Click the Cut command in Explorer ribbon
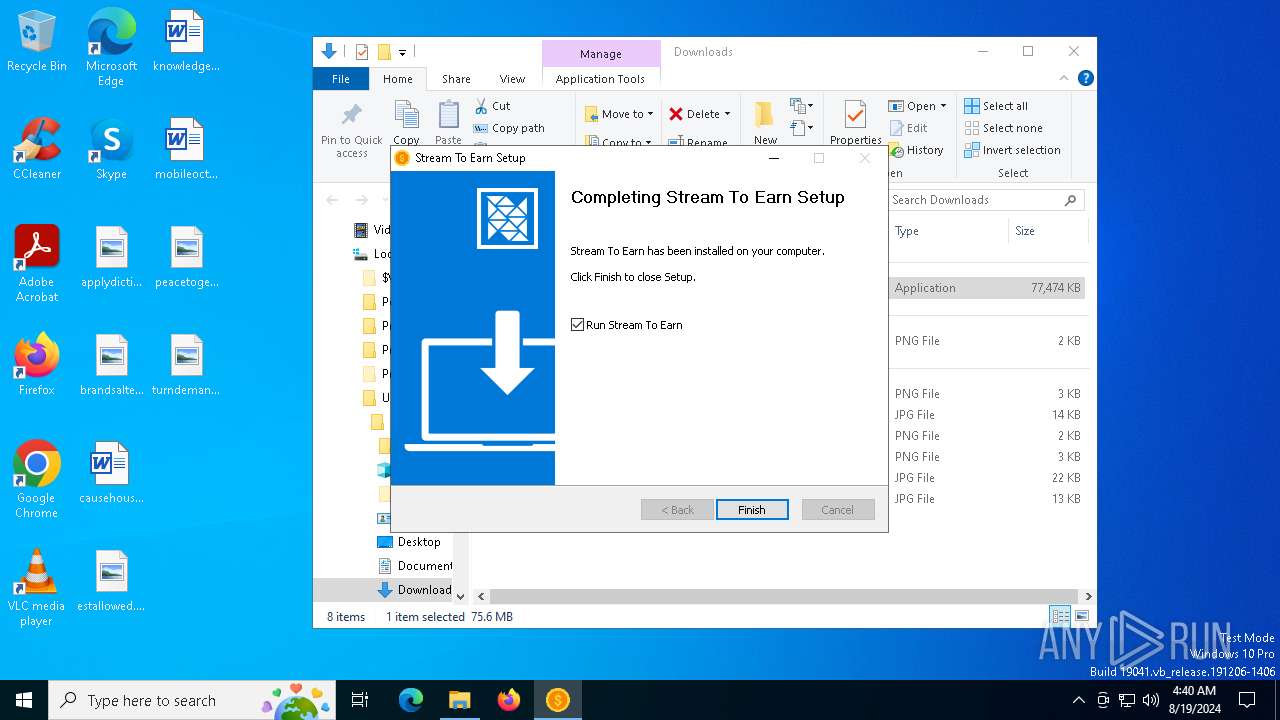Screen dimensions: 1280x720 (492, 106)
